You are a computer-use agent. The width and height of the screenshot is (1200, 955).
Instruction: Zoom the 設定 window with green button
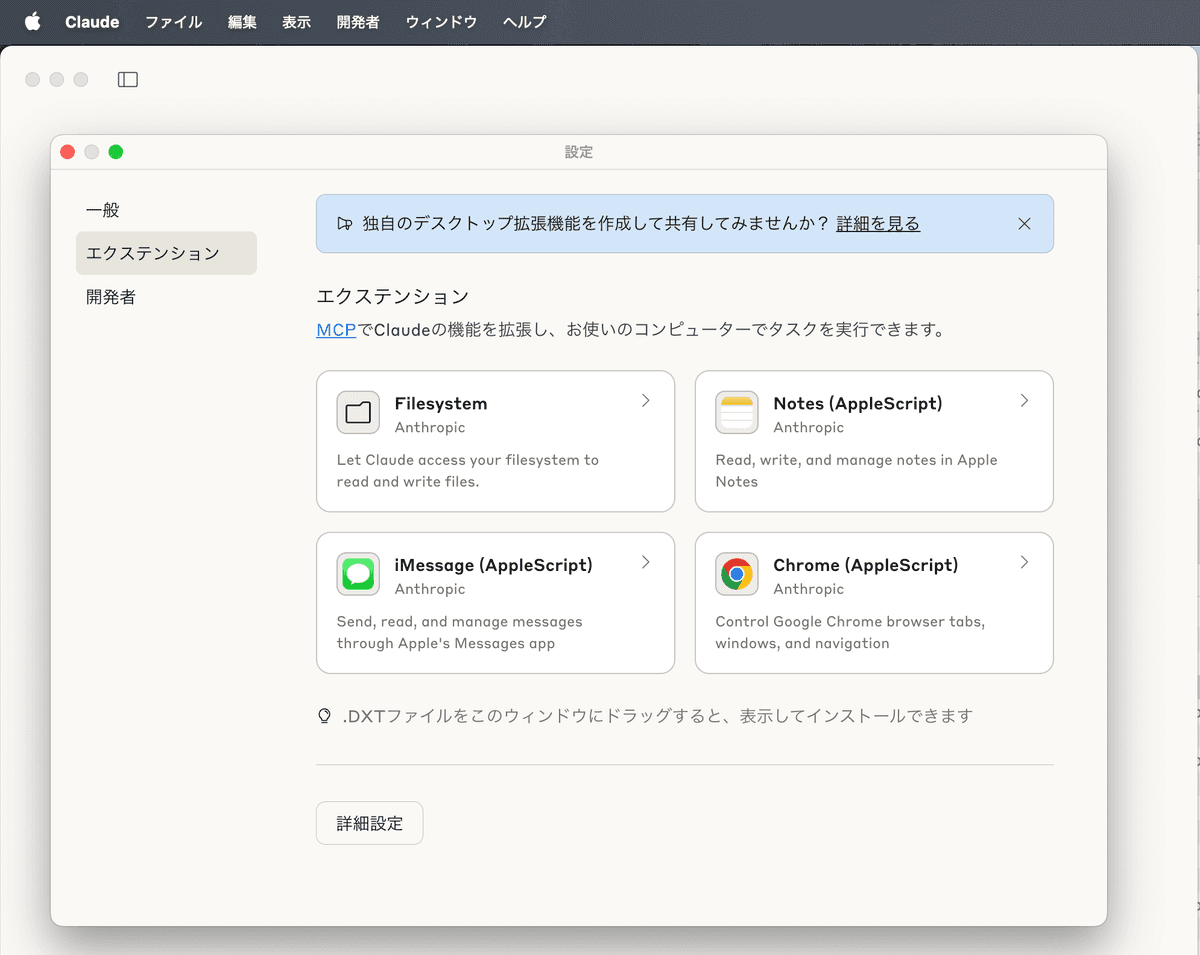(116, 152)
